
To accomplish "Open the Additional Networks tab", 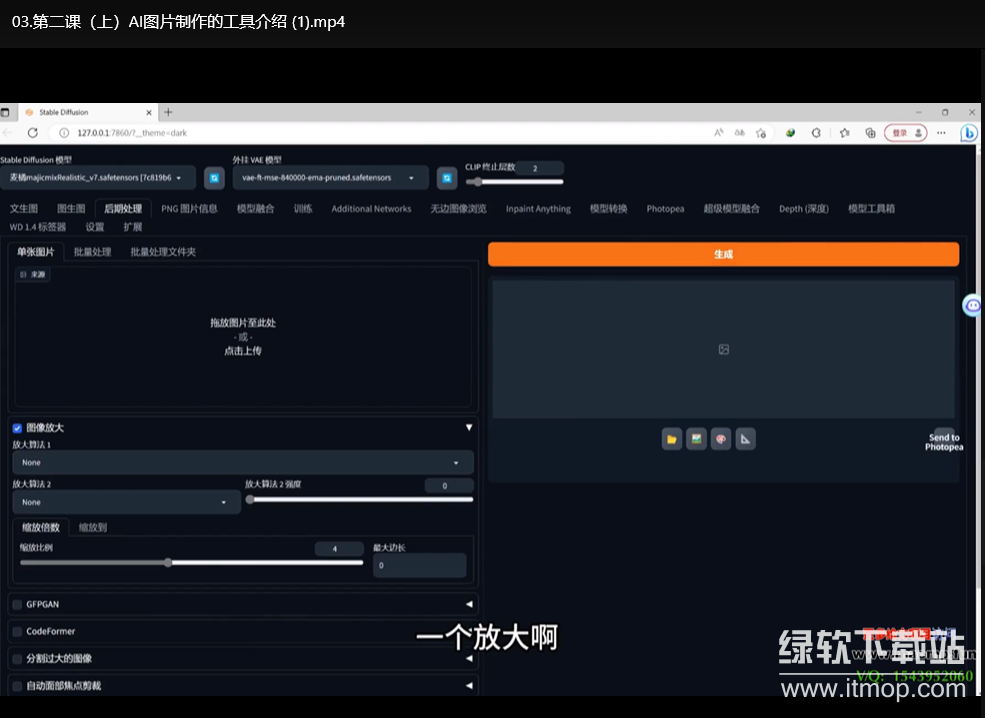I will (x=371, y=209).
